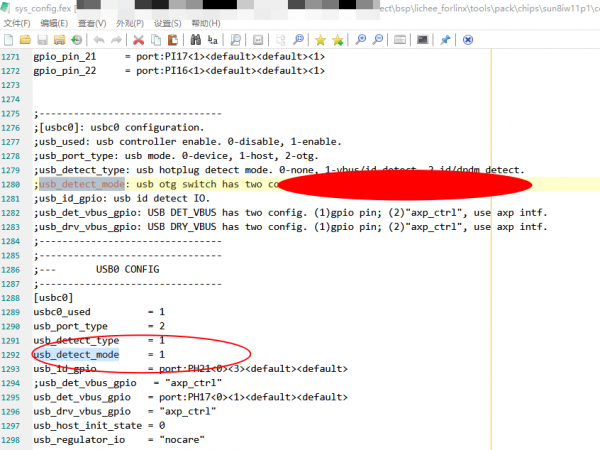Open the 设置(S) menu

[168, 23]
